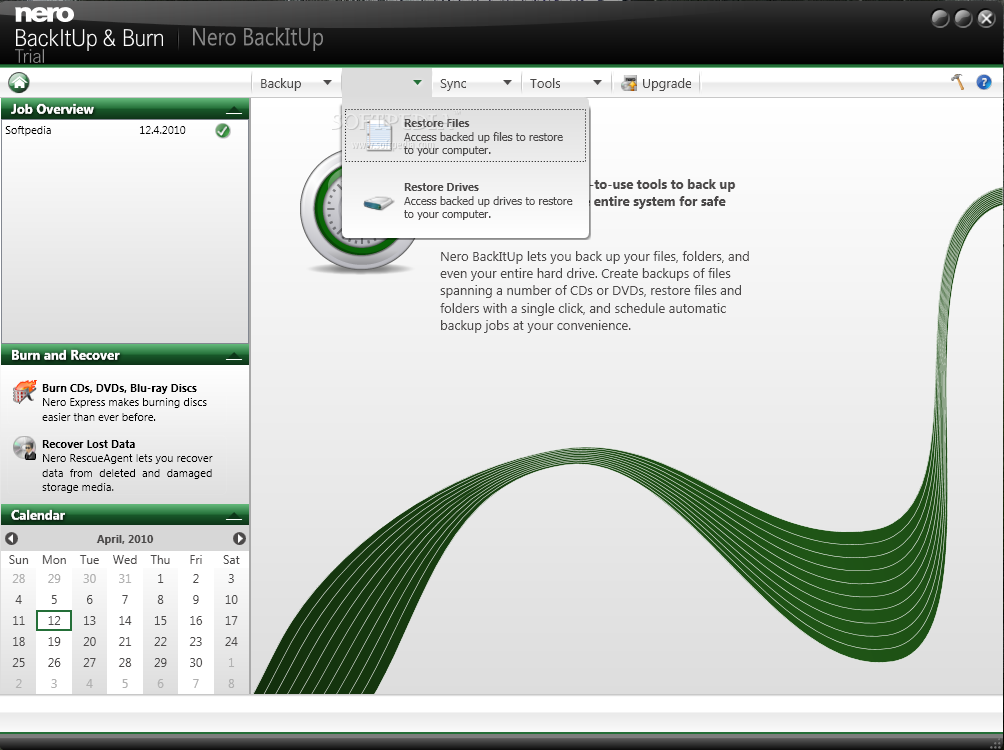The height and width of the screenshot is (750, 1004).
Task: Expand the Sync dropdown arrow
Action: point(507,83)
